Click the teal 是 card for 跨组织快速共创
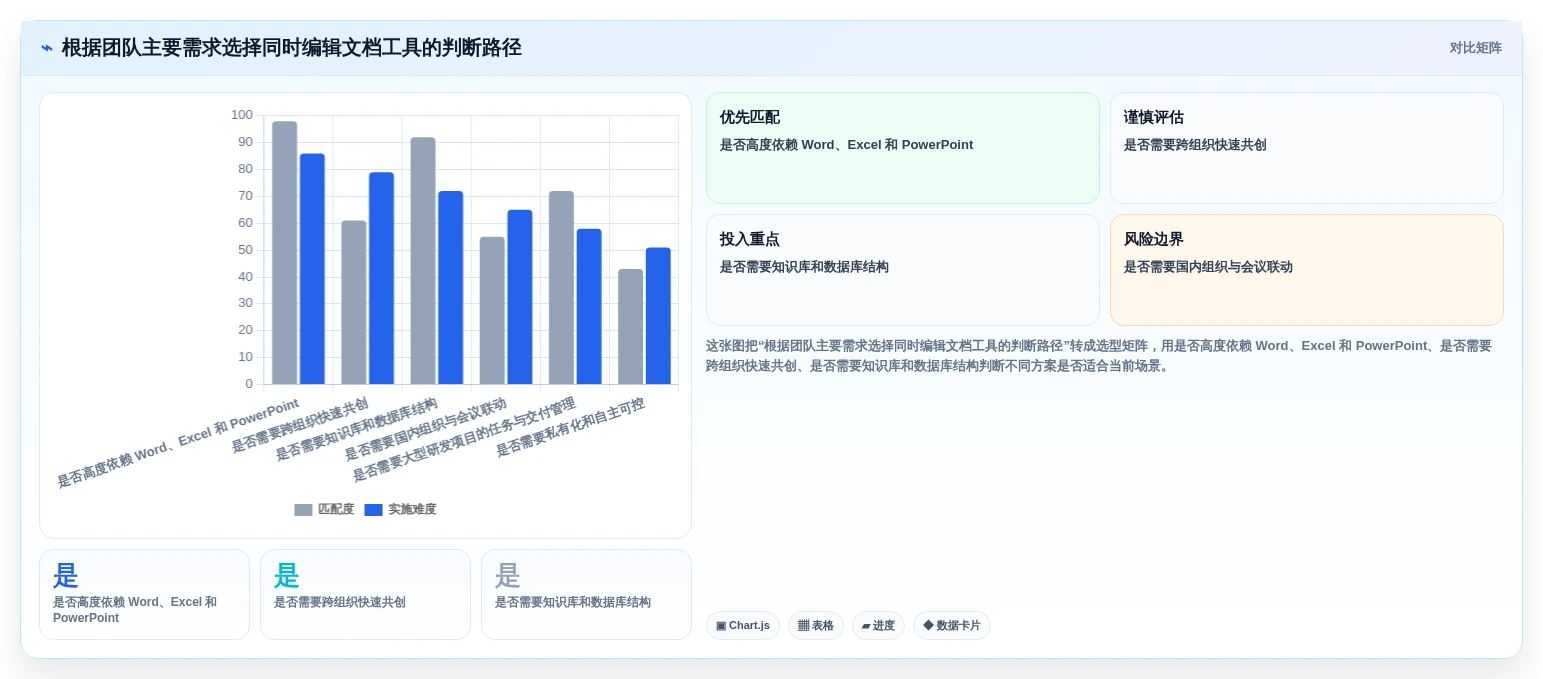The width and height of the screenshot is (1543, 679). (365, 594)
